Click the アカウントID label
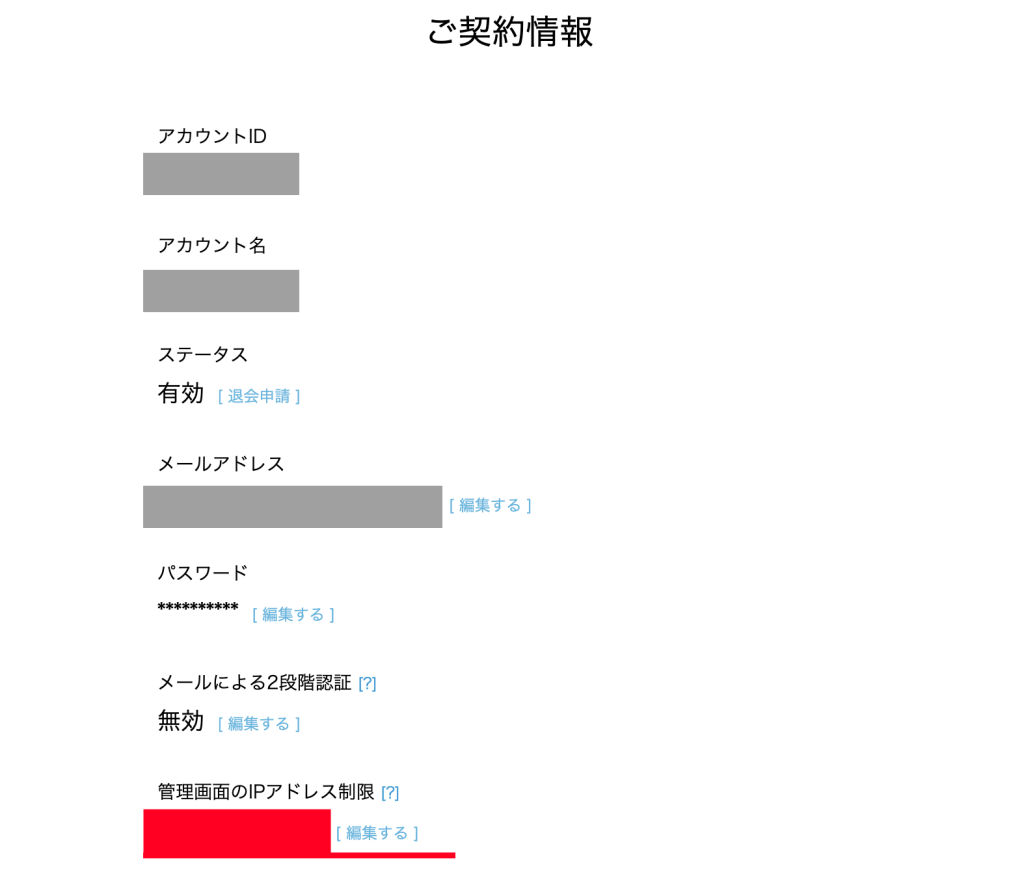1024x885 pixels. click(x=212, y=136)
